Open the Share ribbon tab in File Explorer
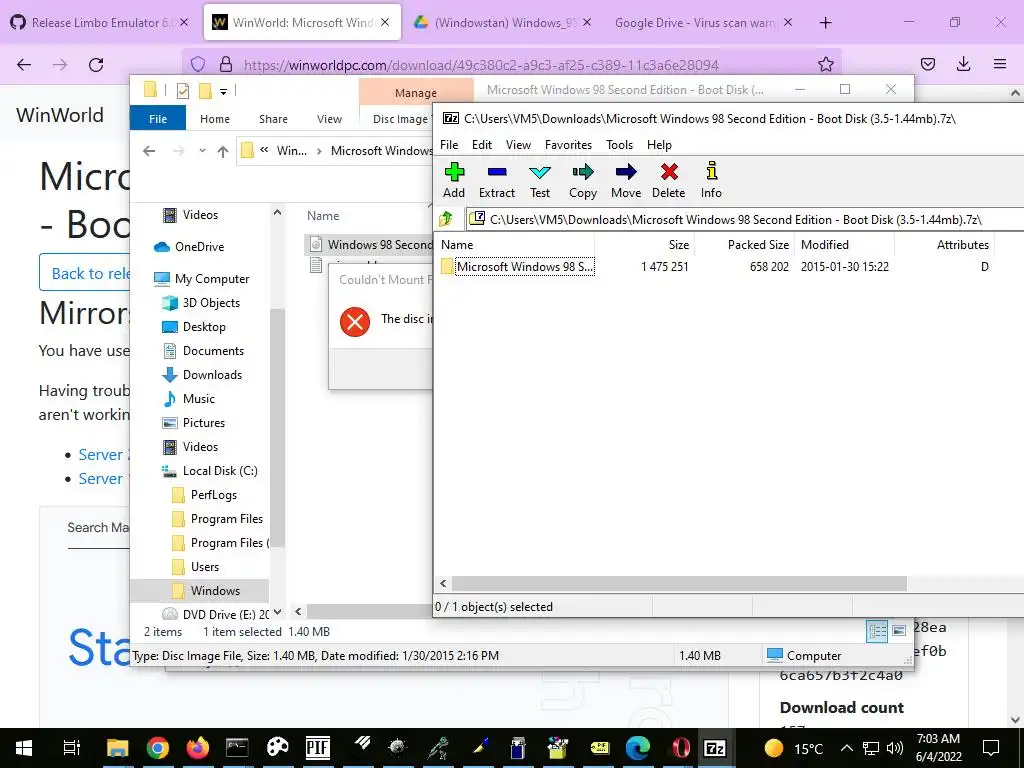The height and width of the screenshot is (768, 1024). click(x=273, y=119)
